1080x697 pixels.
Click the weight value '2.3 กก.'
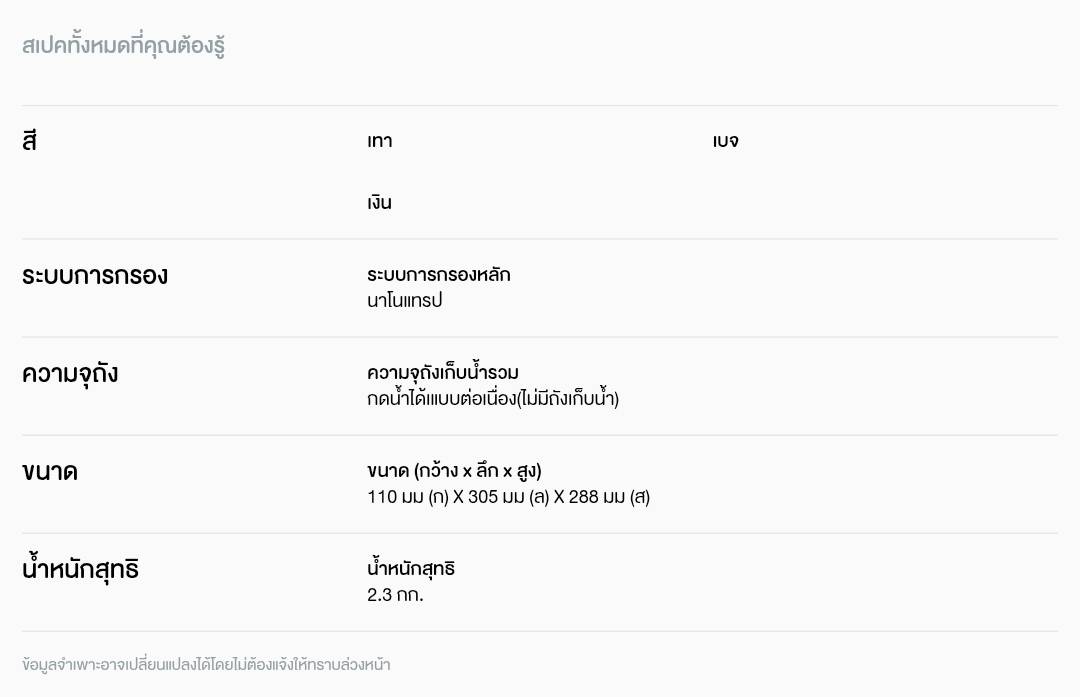coord(395,595)
